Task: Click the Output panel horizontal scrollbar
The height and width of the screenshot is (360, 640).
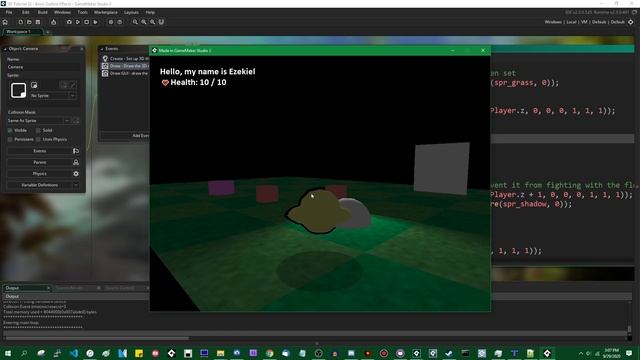Action: click(97, 338)
